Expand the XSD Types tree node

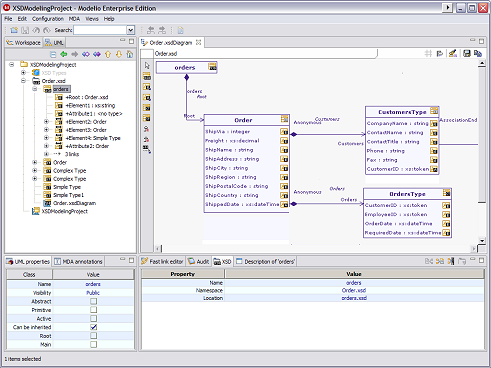pos(23,73)
